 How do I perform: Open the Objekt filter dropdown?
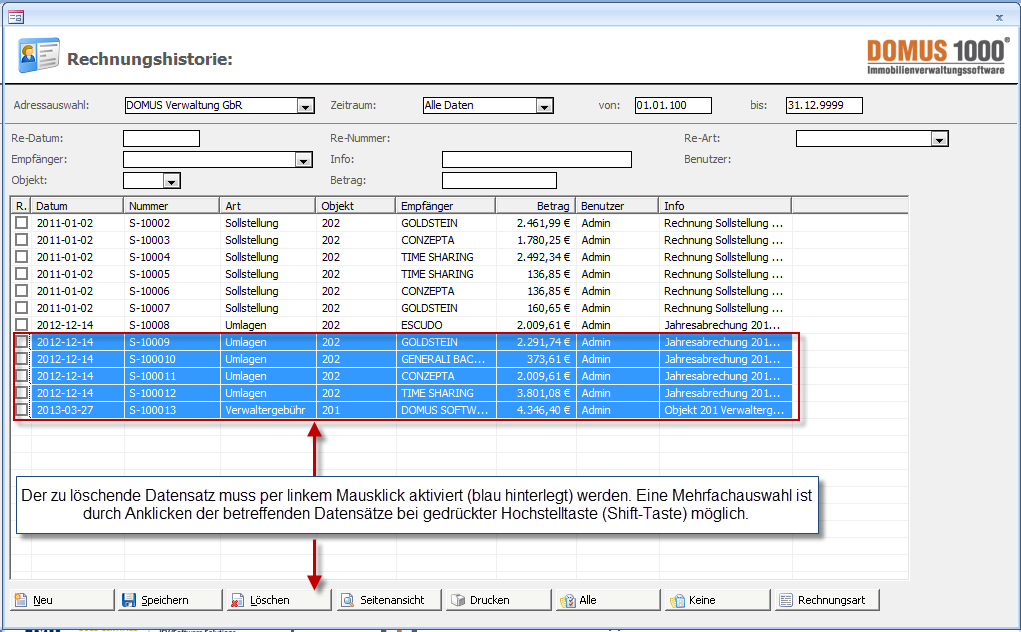171,181
